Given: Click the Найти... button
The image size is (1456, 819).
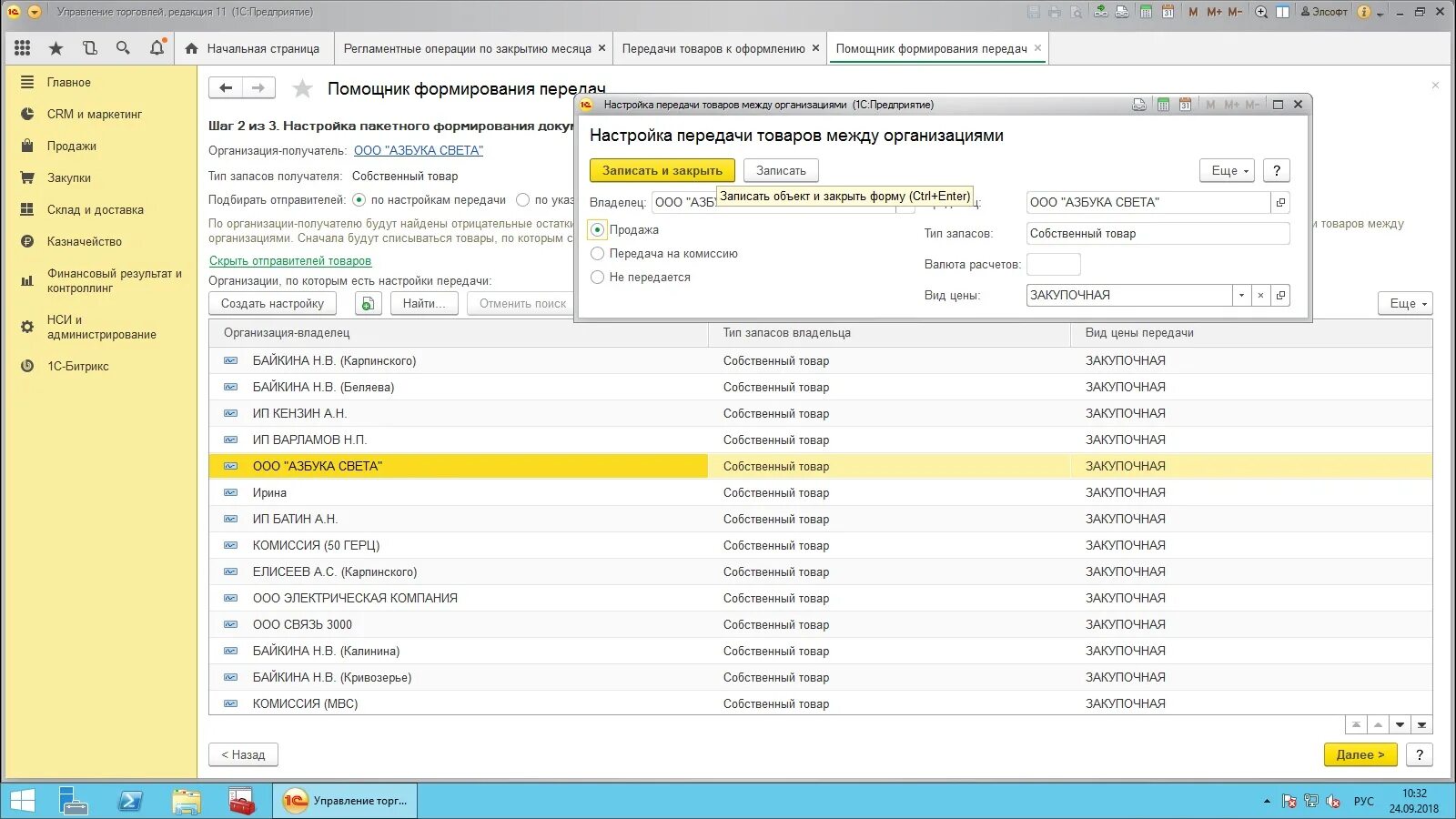Looking at the screenshot, I should coord(425,303).
